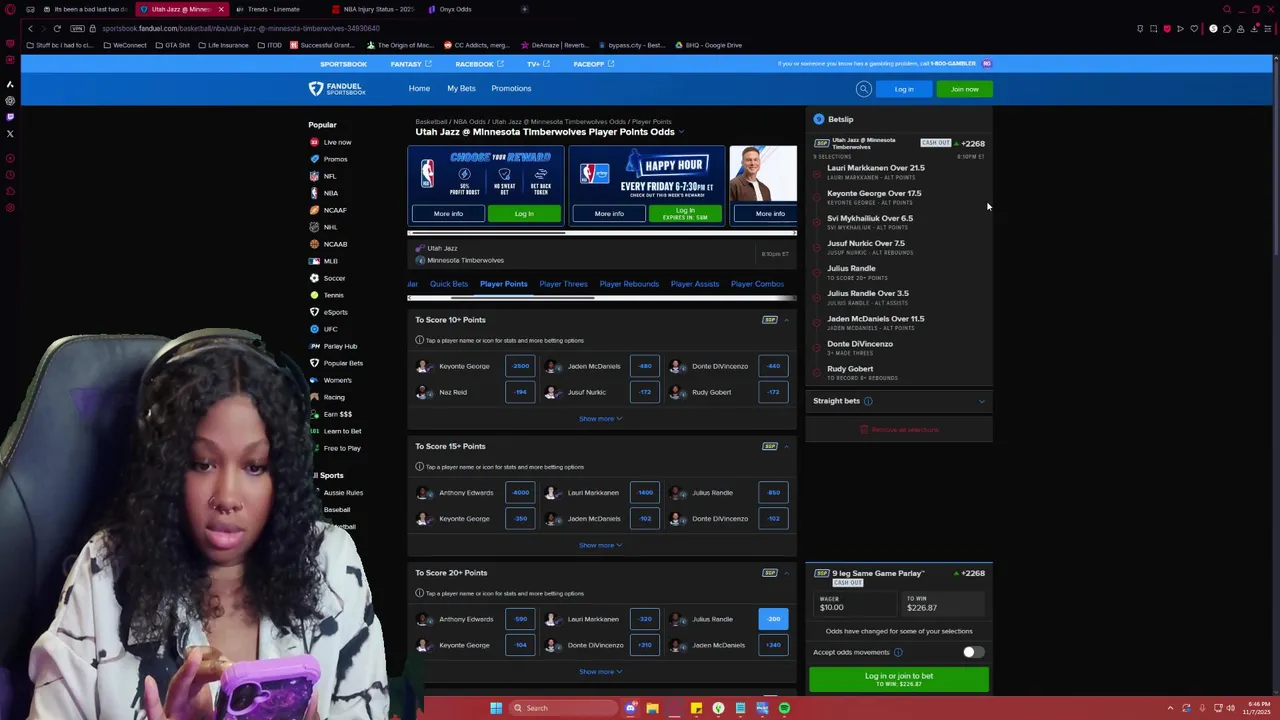The height and width of the screenshot is (720, 1280).
Task: Select Julius Randle 15+ points -850 odds
Action: click(x=773, y=492)
